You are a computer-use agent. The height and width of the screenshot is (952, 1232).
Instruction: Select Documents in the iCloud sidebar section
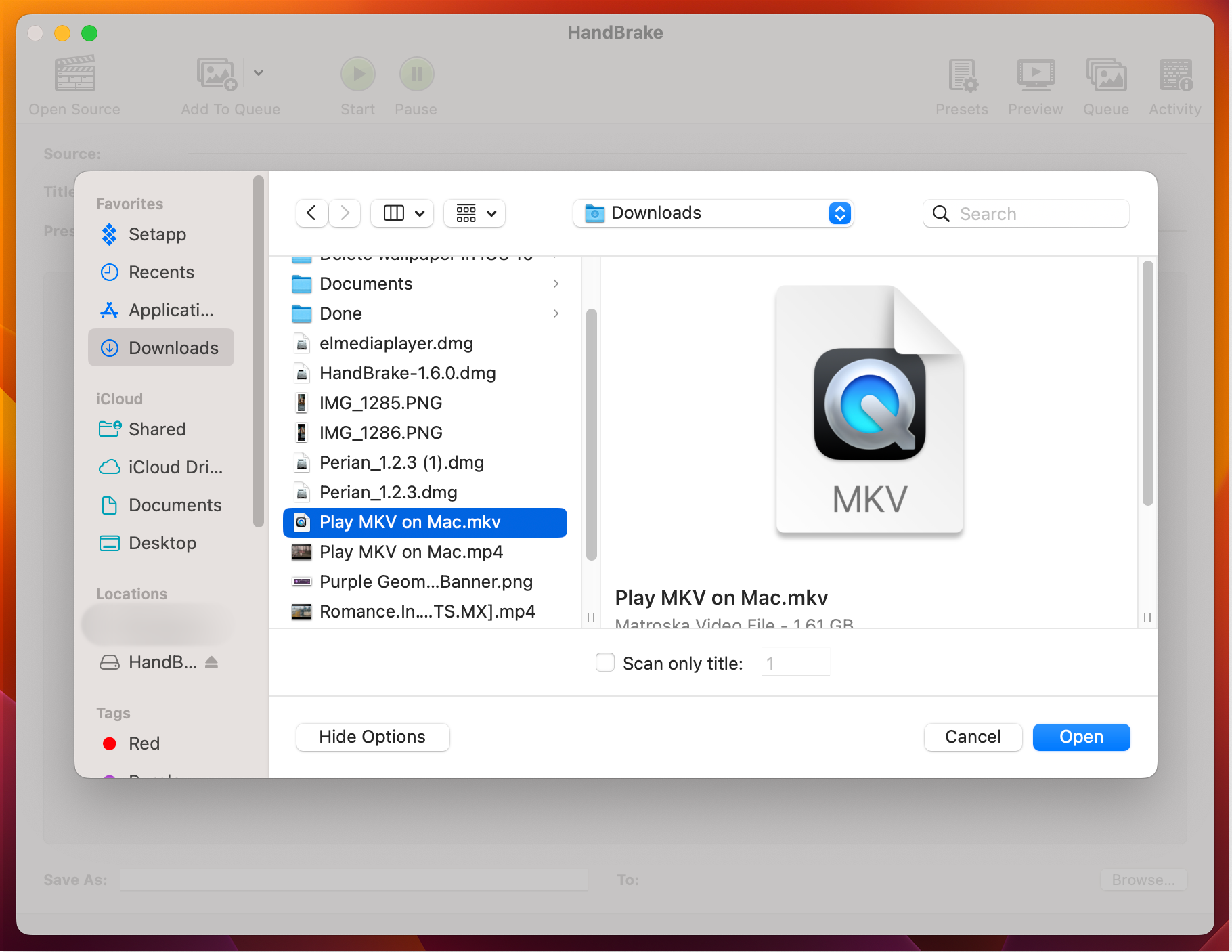161,505
